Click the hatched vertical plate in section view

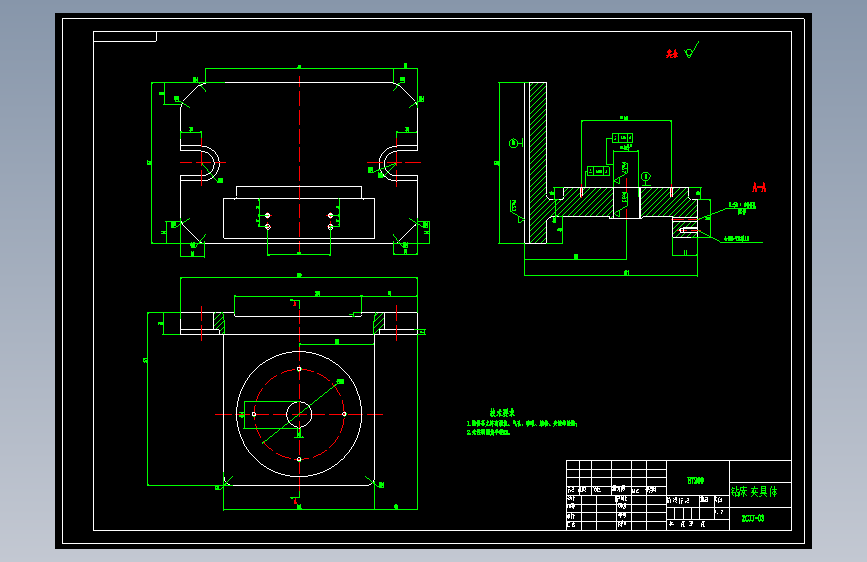pos(538,163)
